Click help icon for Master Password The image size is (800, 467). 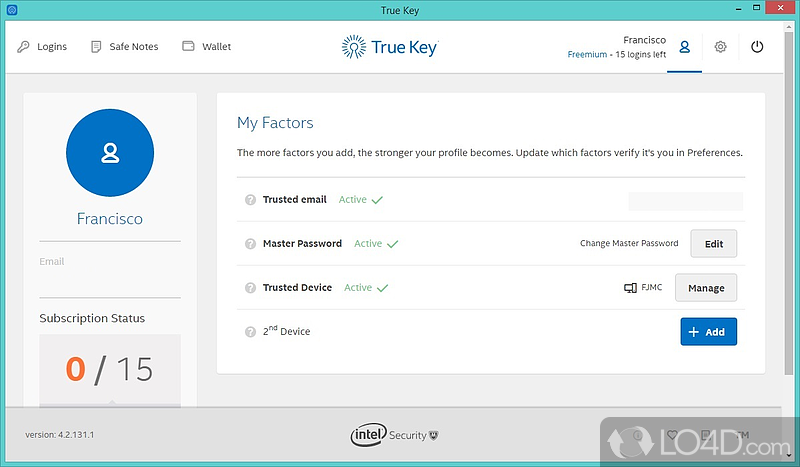(250, 243)
